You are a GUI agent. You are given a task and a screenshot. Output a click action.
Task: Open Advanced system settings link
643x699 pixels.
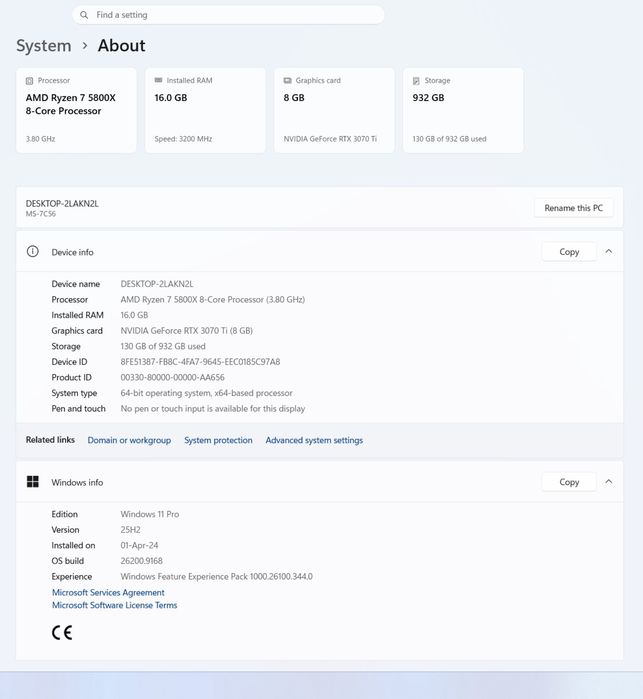314,440
